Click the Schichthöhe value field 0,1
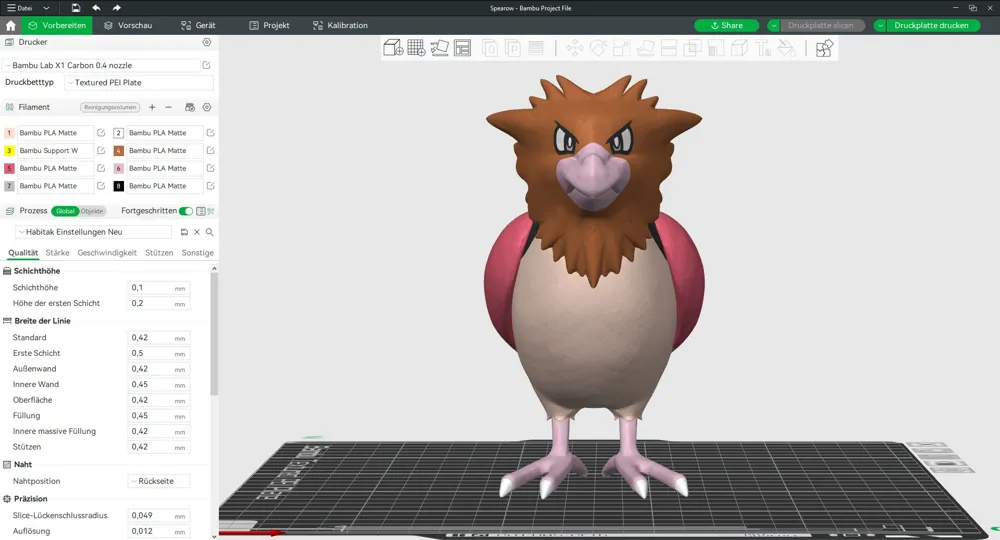 click(158, 288)
